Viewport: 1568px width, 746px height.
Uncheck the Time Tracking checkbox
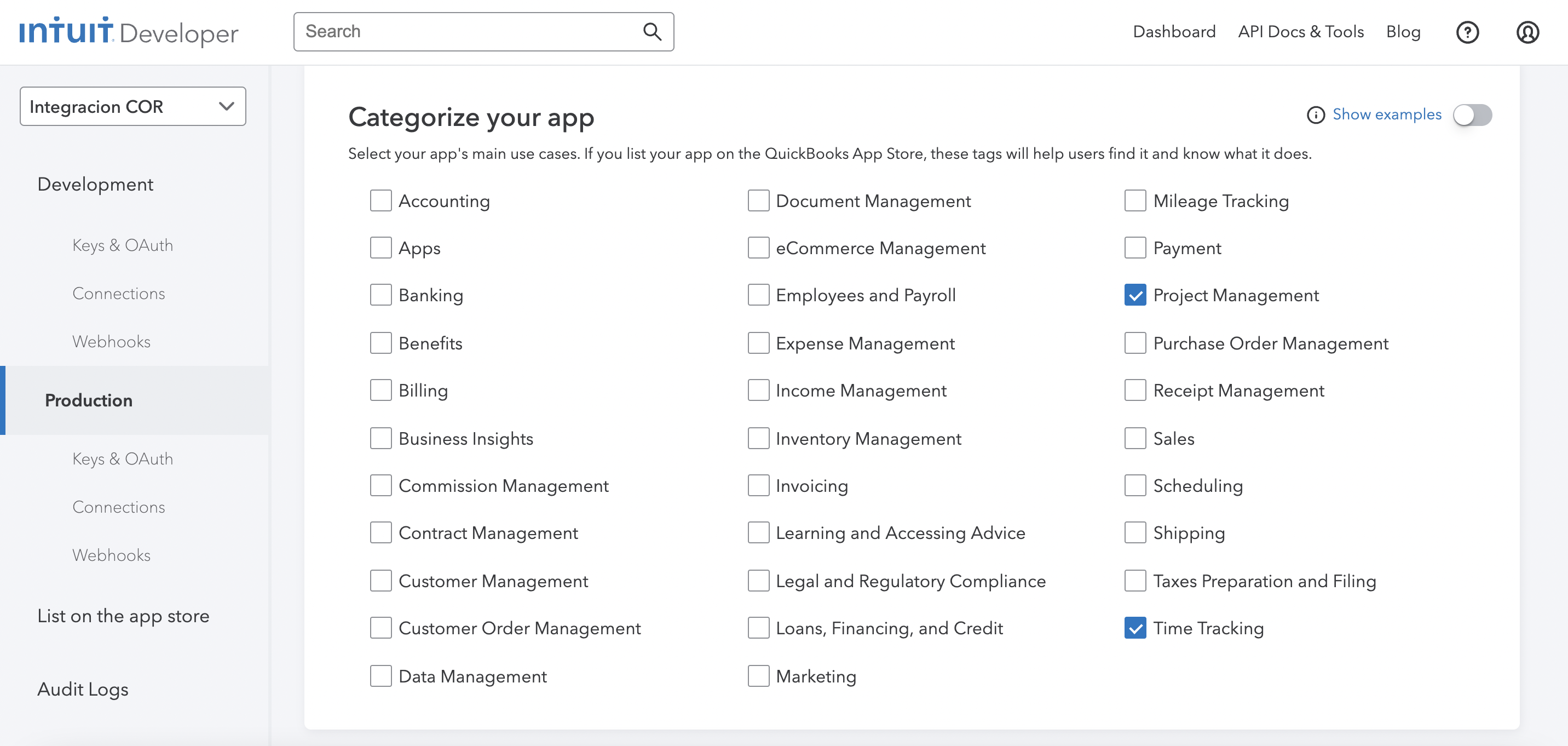(x=1135, y=628)
